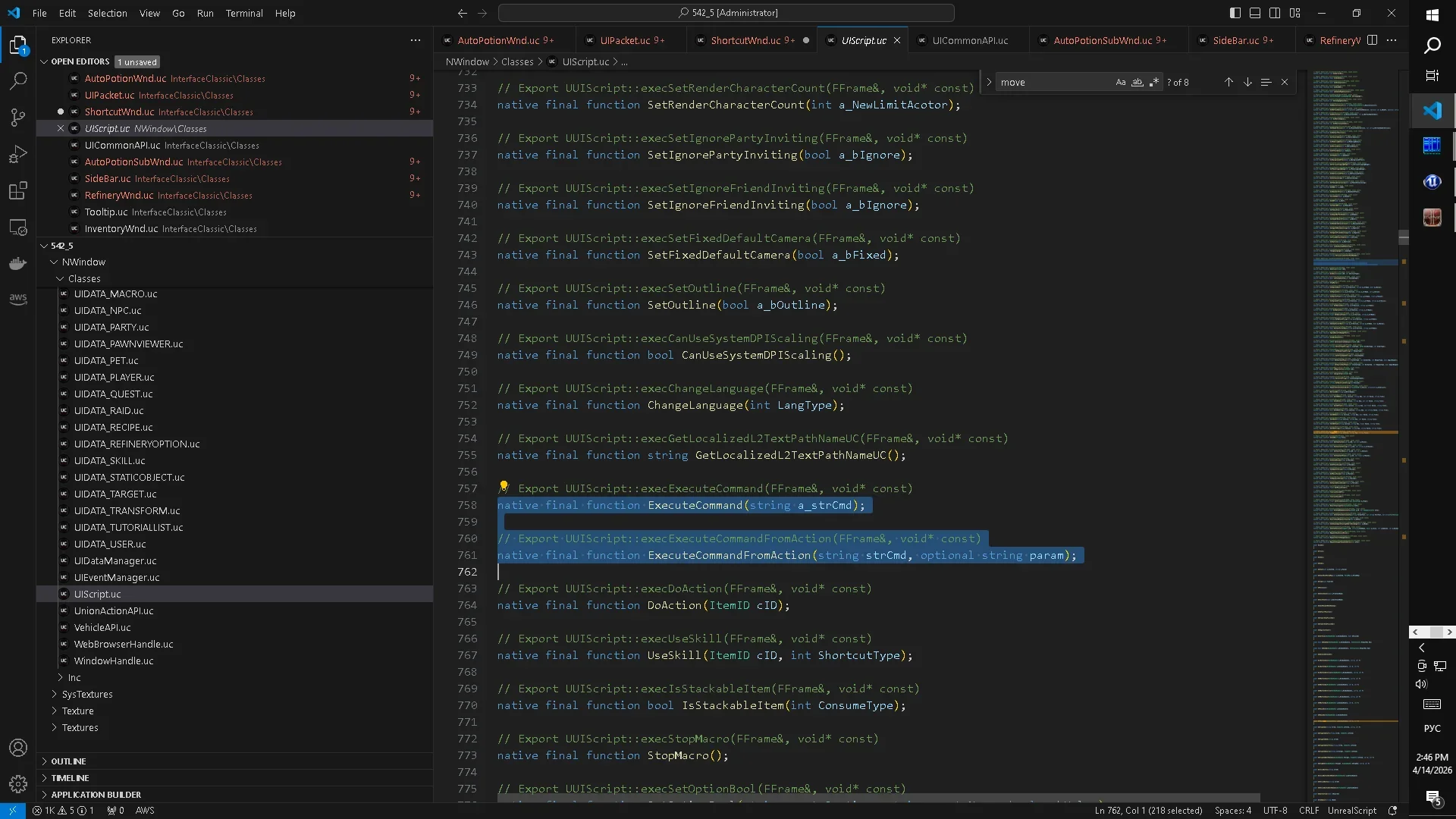Close the find widget
This screenshot has width=1456, height=819.
tap(1285, 82)
